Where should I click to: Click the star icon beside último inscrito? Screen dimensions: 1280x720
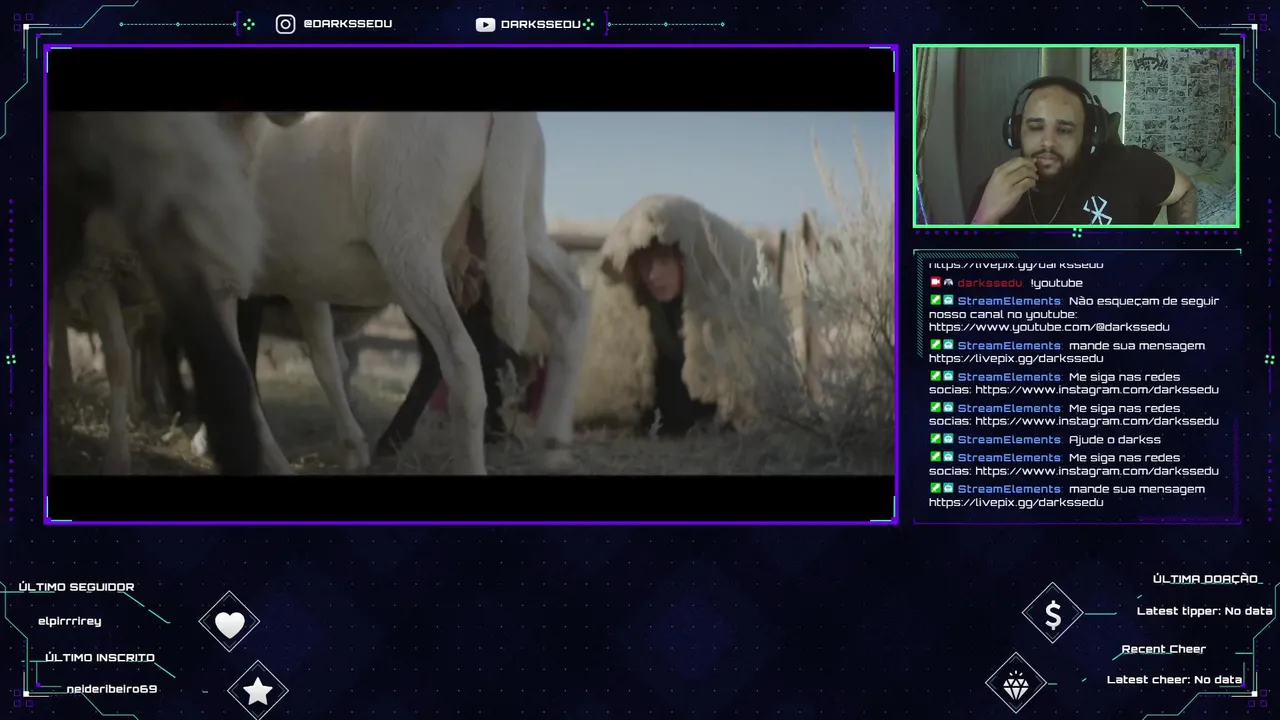(x=258, y=691)
